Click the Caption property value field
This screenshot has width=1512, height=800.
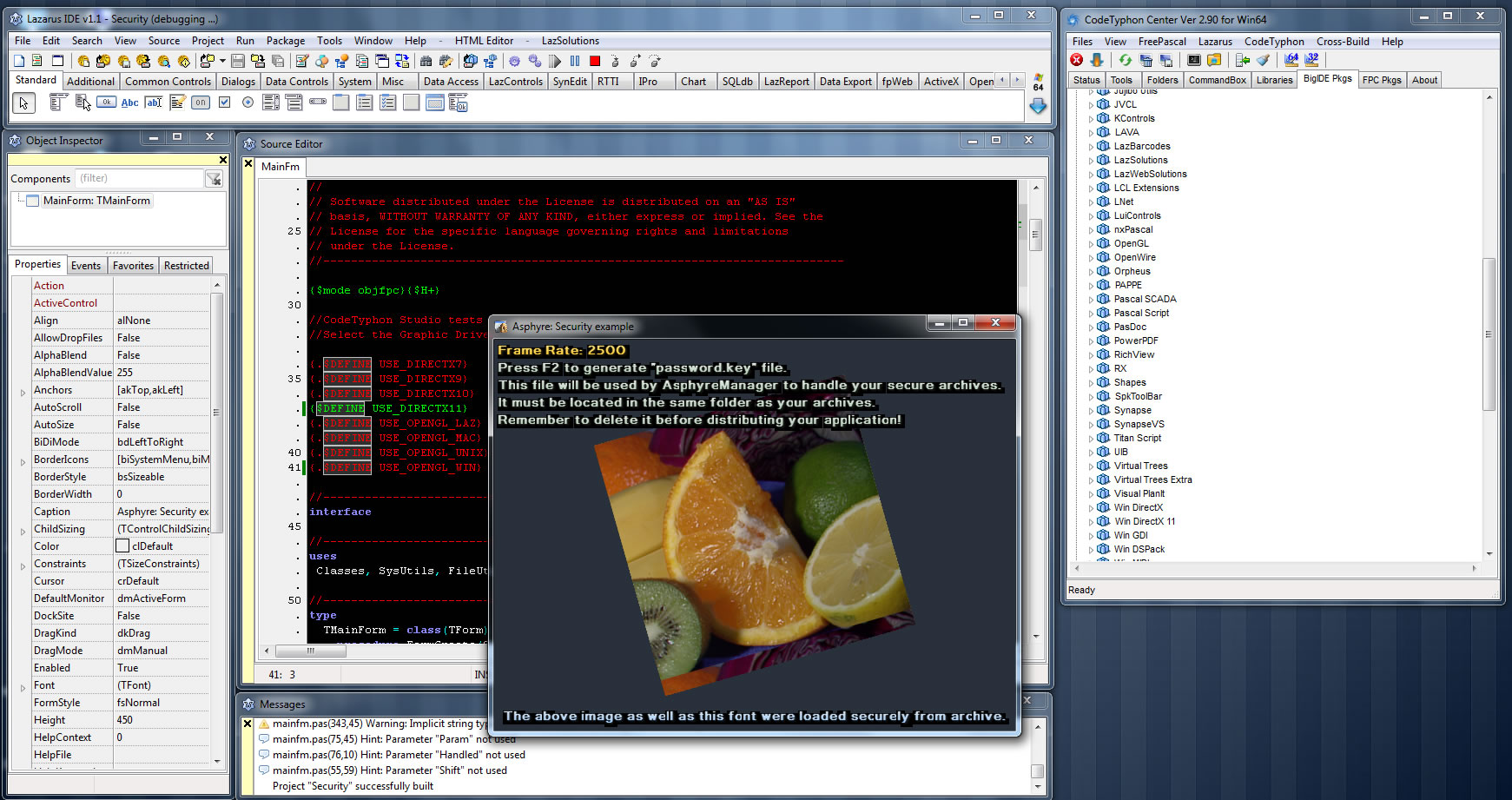coord(162,512)
